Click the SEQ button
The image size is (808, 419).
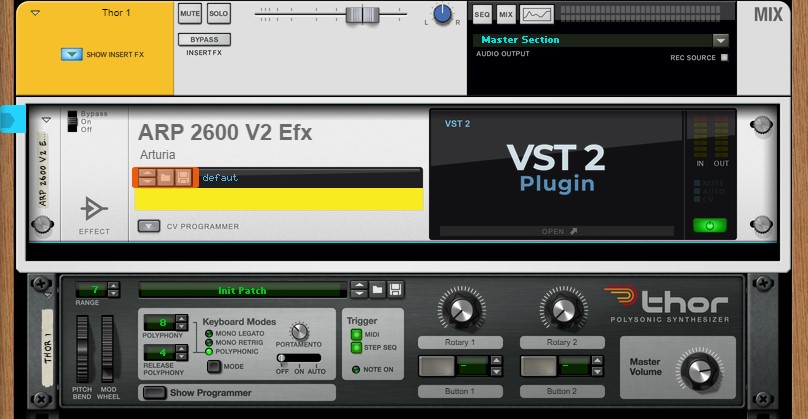482,14
